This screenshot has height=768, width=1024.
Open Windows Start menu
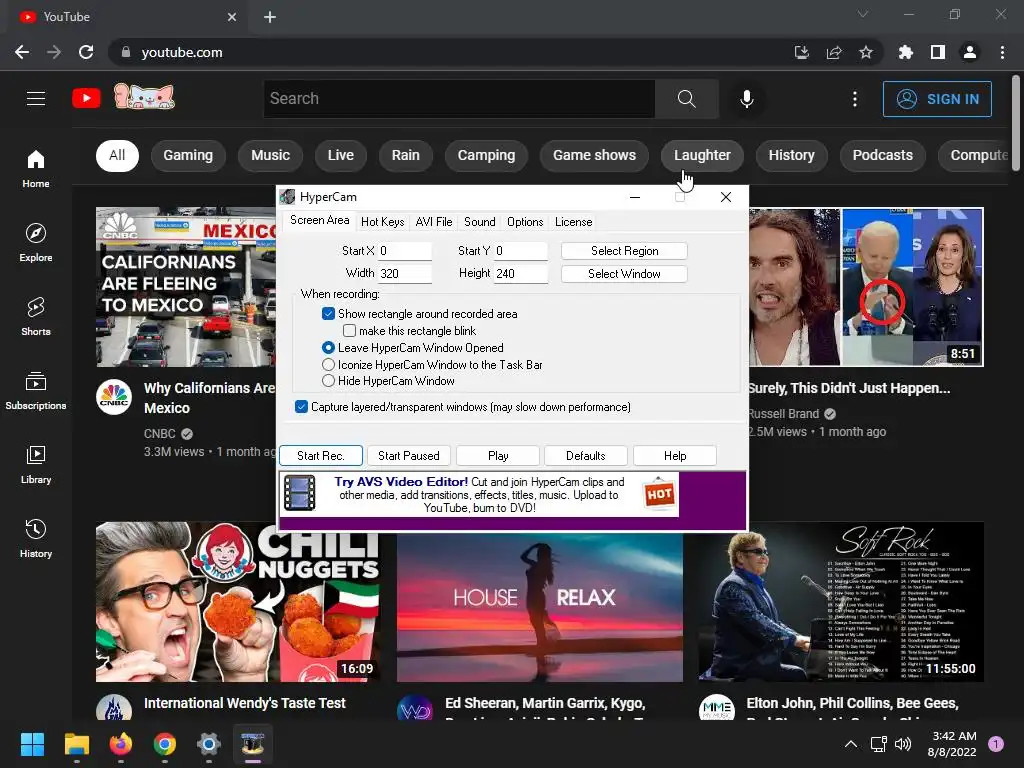(32, 744)
